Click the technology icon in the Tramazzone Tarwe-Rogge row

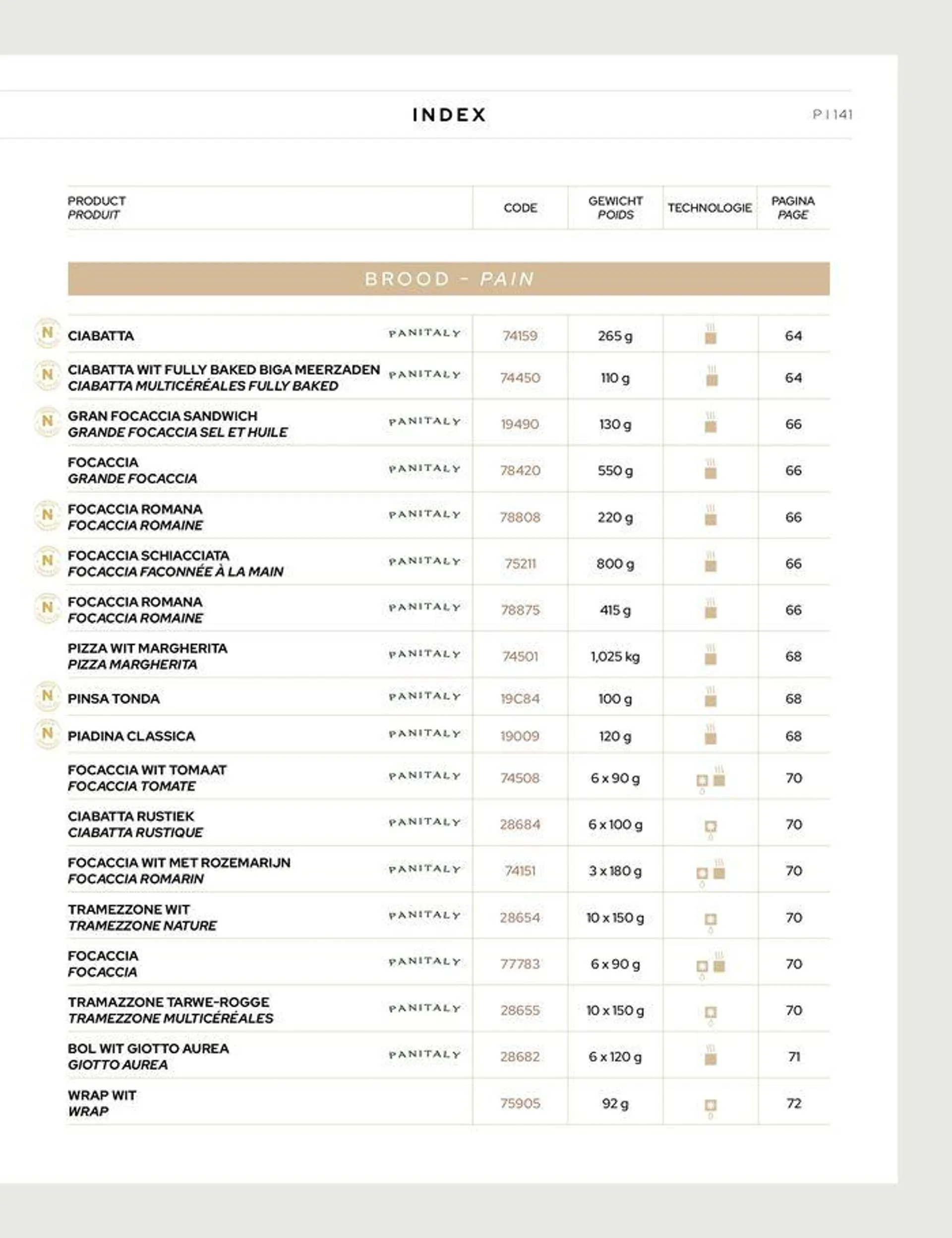pos(711,1015)
